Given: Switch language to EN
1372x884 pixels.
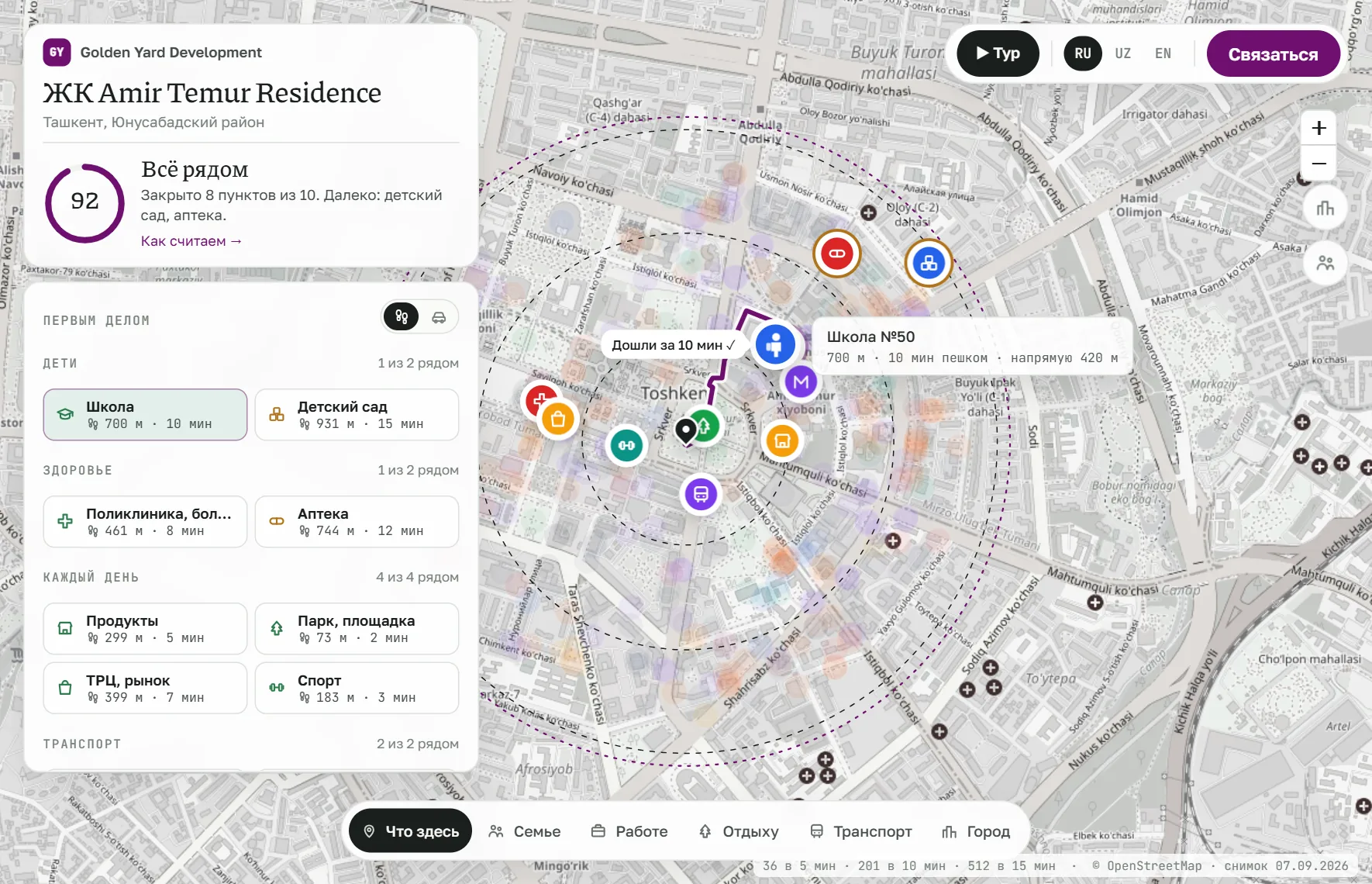Looking at the screenshot, I should point(1163,54).
